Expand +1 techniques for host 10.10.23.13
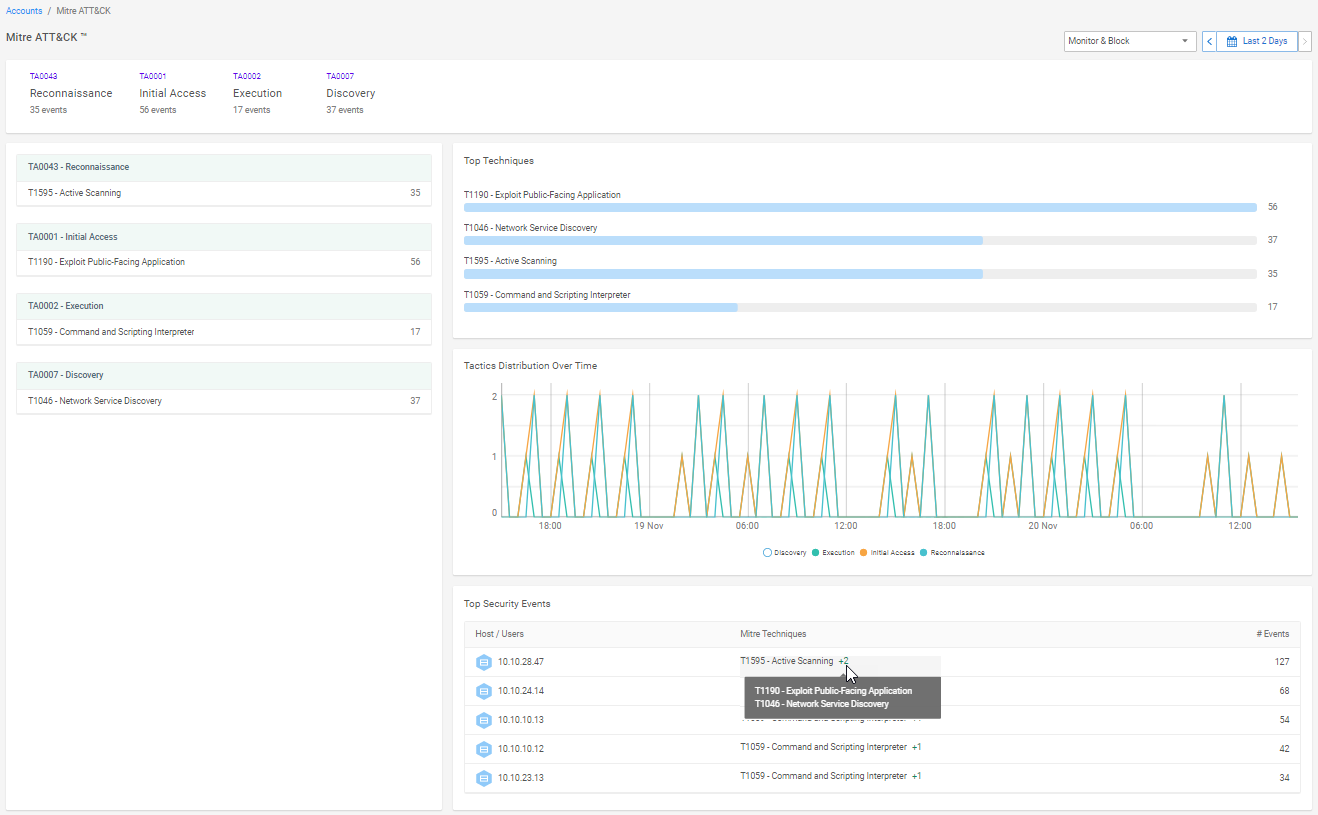The width and height of the screenshot is (1318, 815). [x=916, y=776]
